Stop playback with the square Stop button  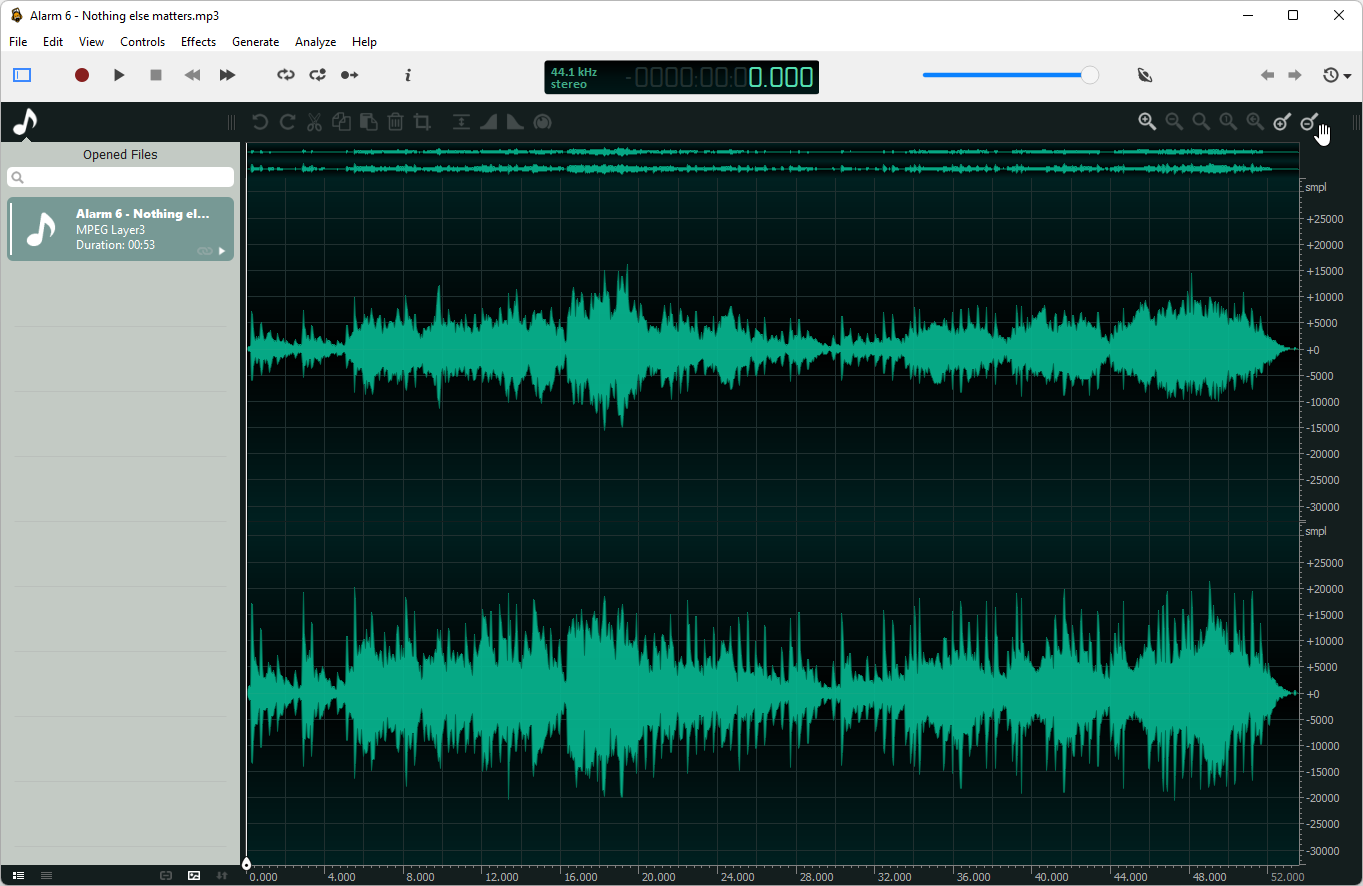156,75
